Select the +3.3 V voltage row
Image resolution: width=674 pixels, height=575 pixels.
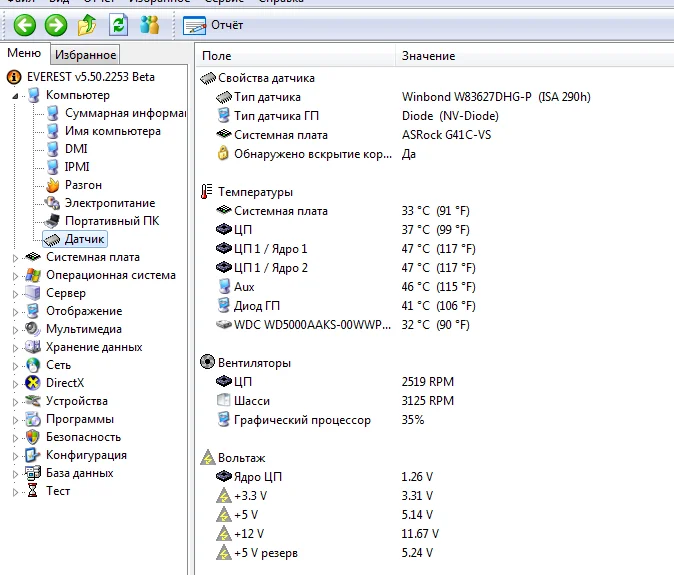coord(435,495)
